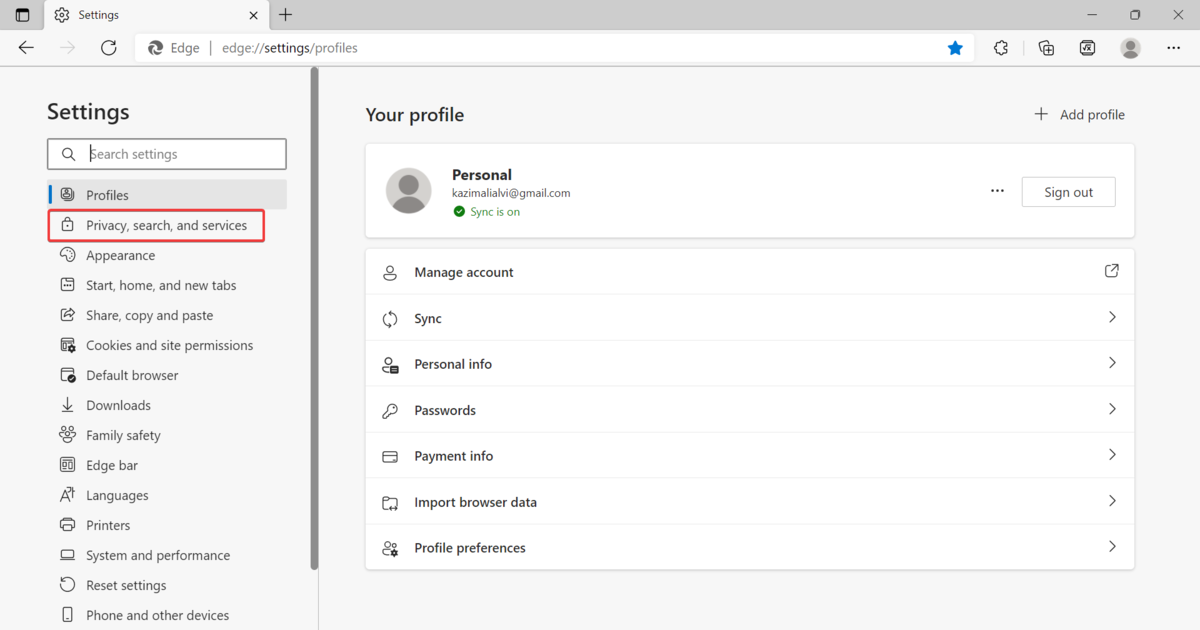Screen dimensions: 1200x630
Task: Open Start, home, and new tabs
Action: 161,285
